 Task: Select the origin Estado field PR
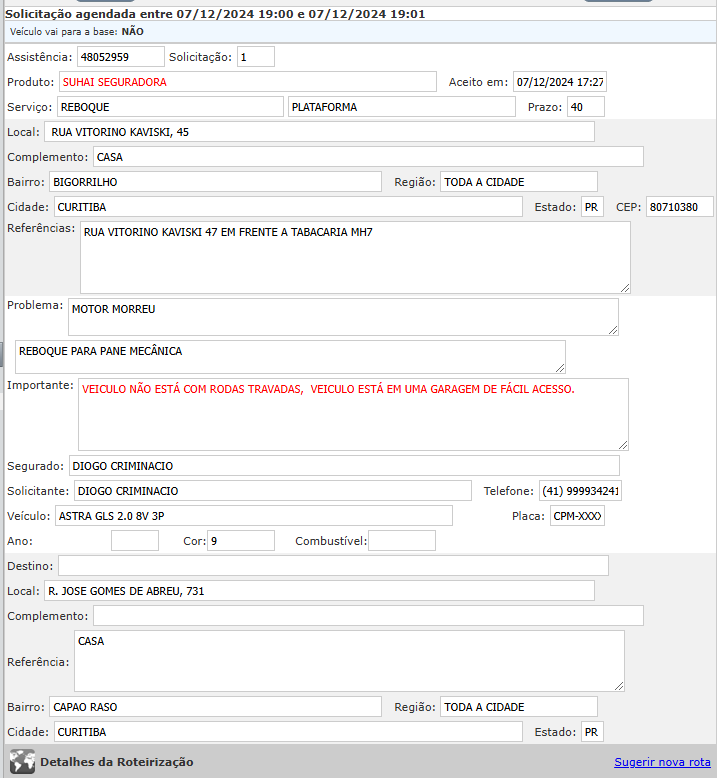pyautogui.click(x=592, y=207)
